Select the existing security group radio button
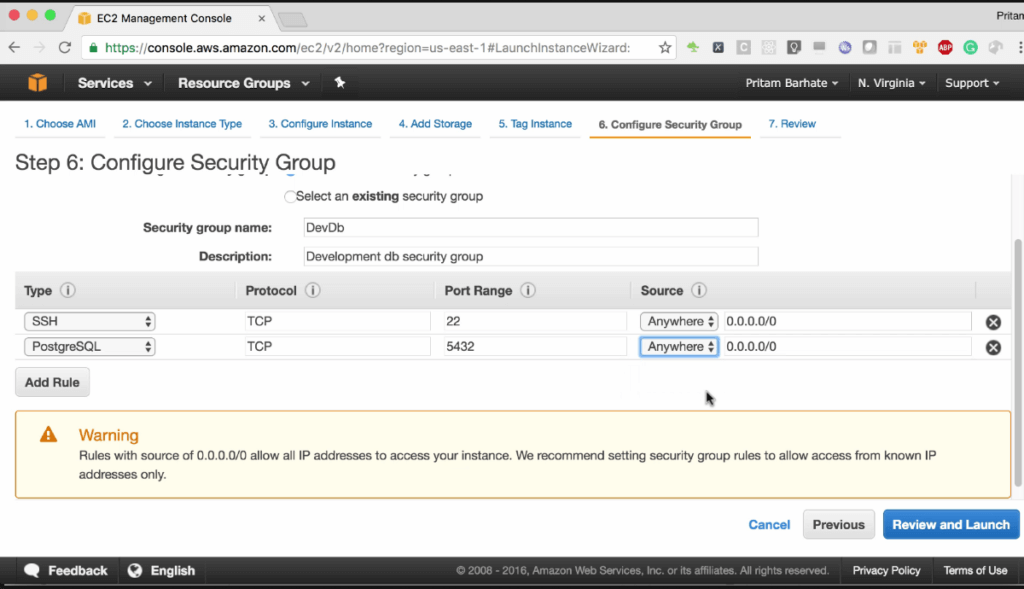The height and width of the screenshot is (589, 1024). [x=290, y=197]
